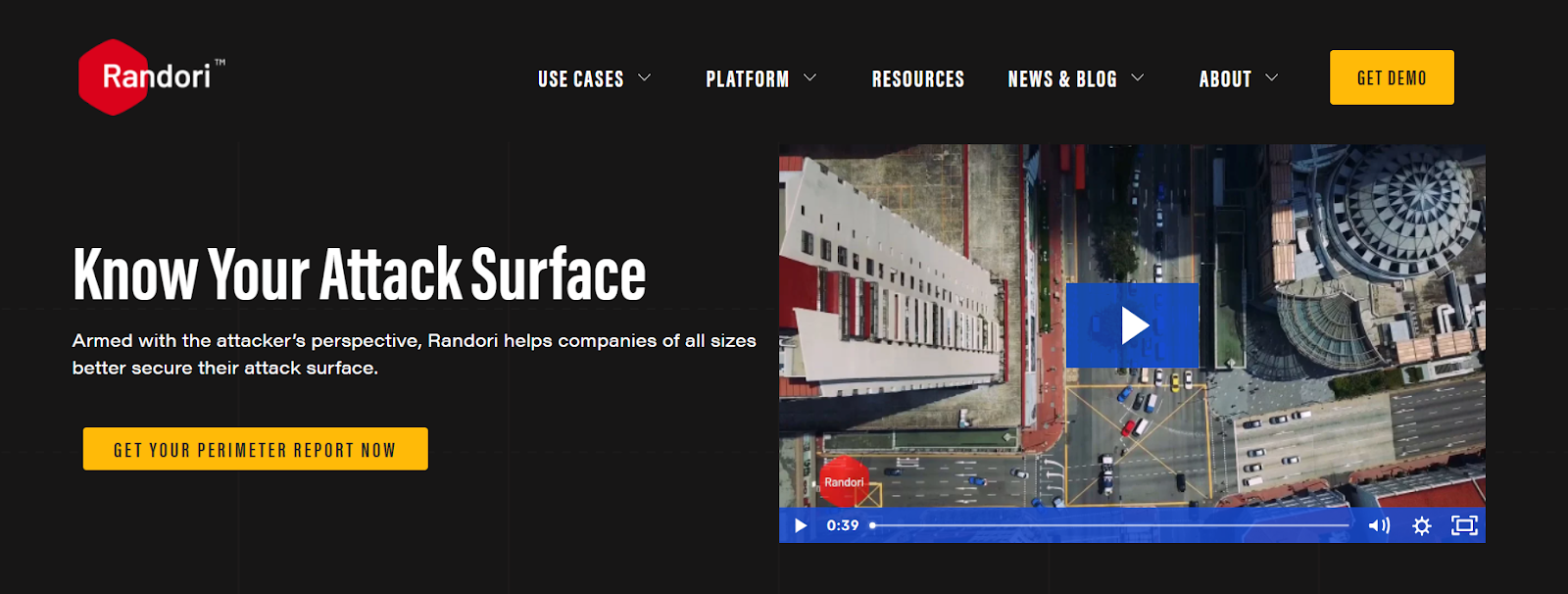The width and height of the screenshot is (1568, 594).
Task: Go to the RESOURCES page
Action: click(918, 78)
